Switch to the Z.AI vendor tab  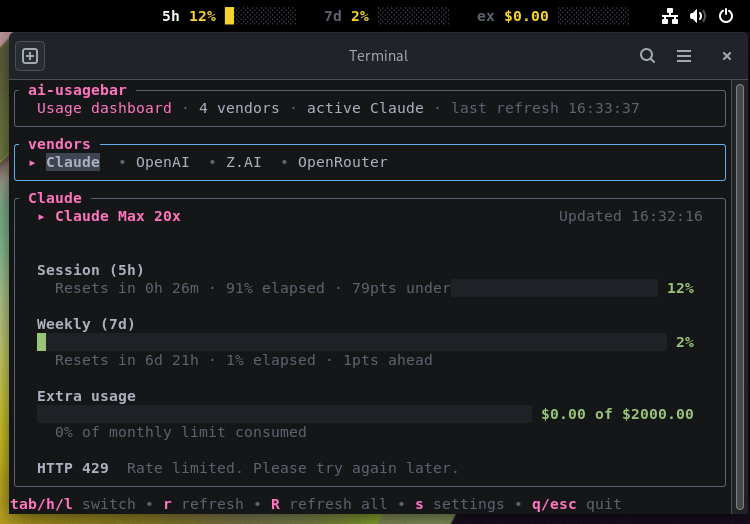(x=244, y=162)
